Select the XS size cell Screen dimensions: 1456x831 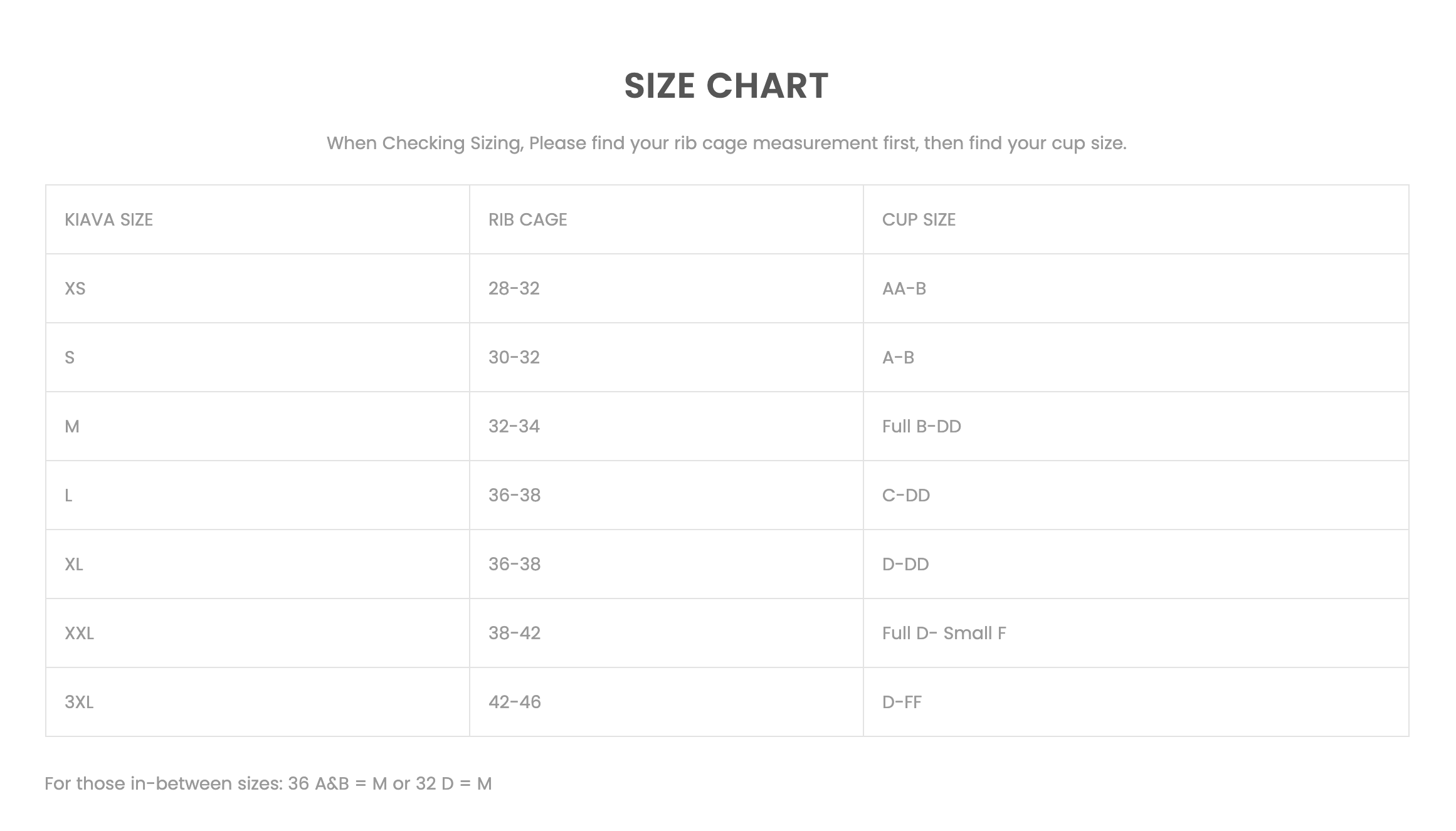(75, 289)
